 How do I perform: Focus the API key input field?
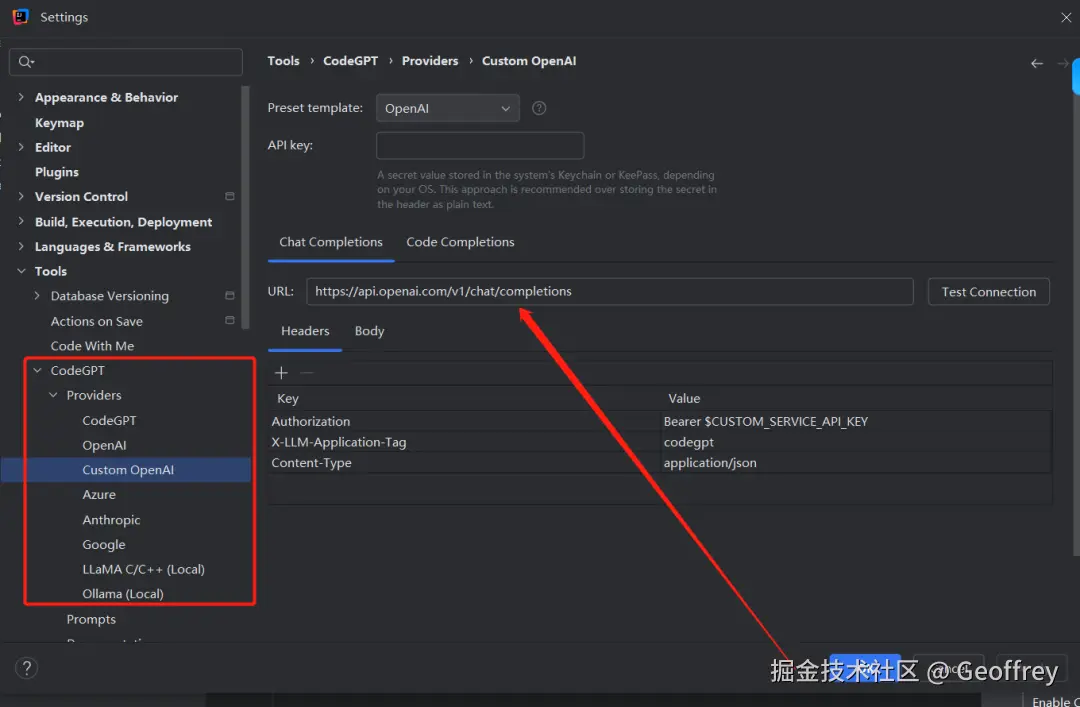click(x=480, y=145)
